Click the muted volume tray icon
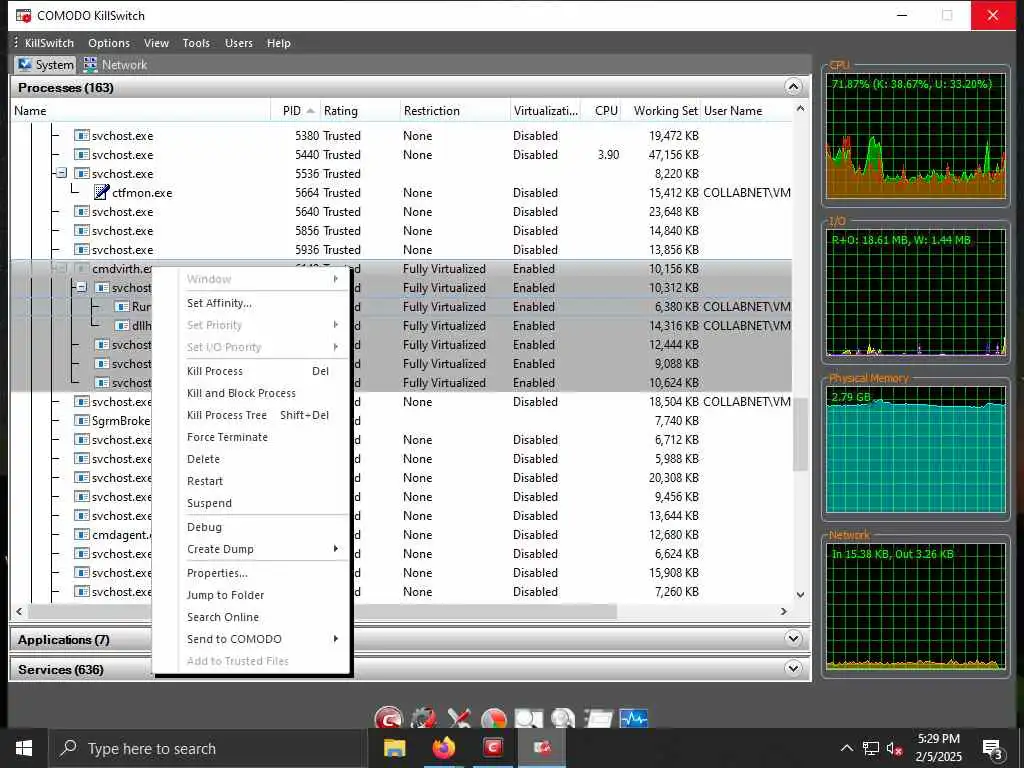This screenshot has width=1024, height=768. coord(895,748)
